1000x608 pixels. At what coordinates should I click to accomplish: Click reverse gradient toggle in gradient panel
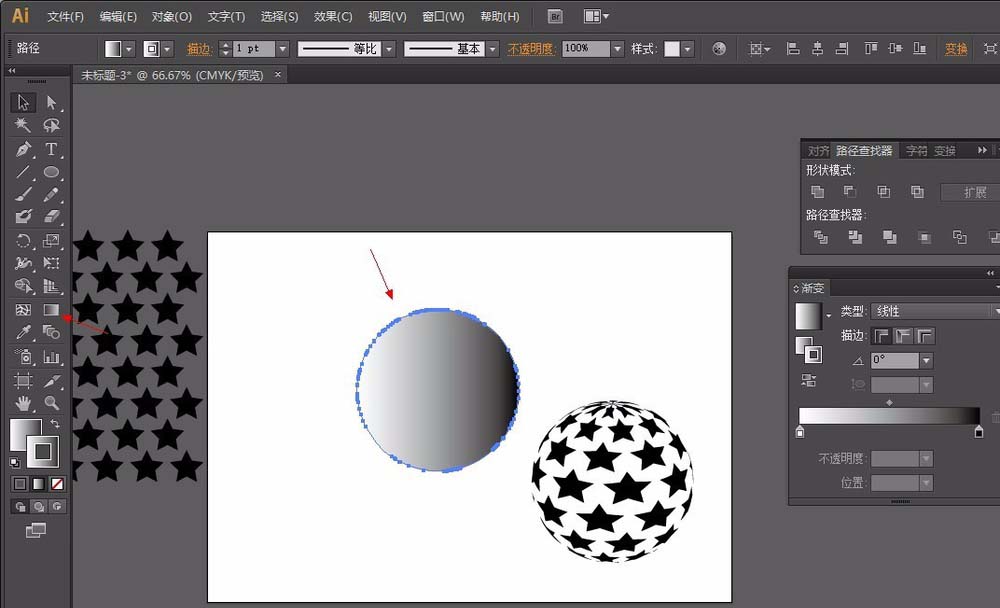tap(807, 381)
